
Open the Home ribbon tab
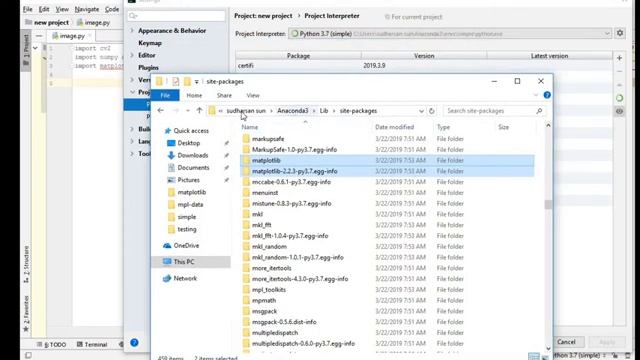pos(194,95)
